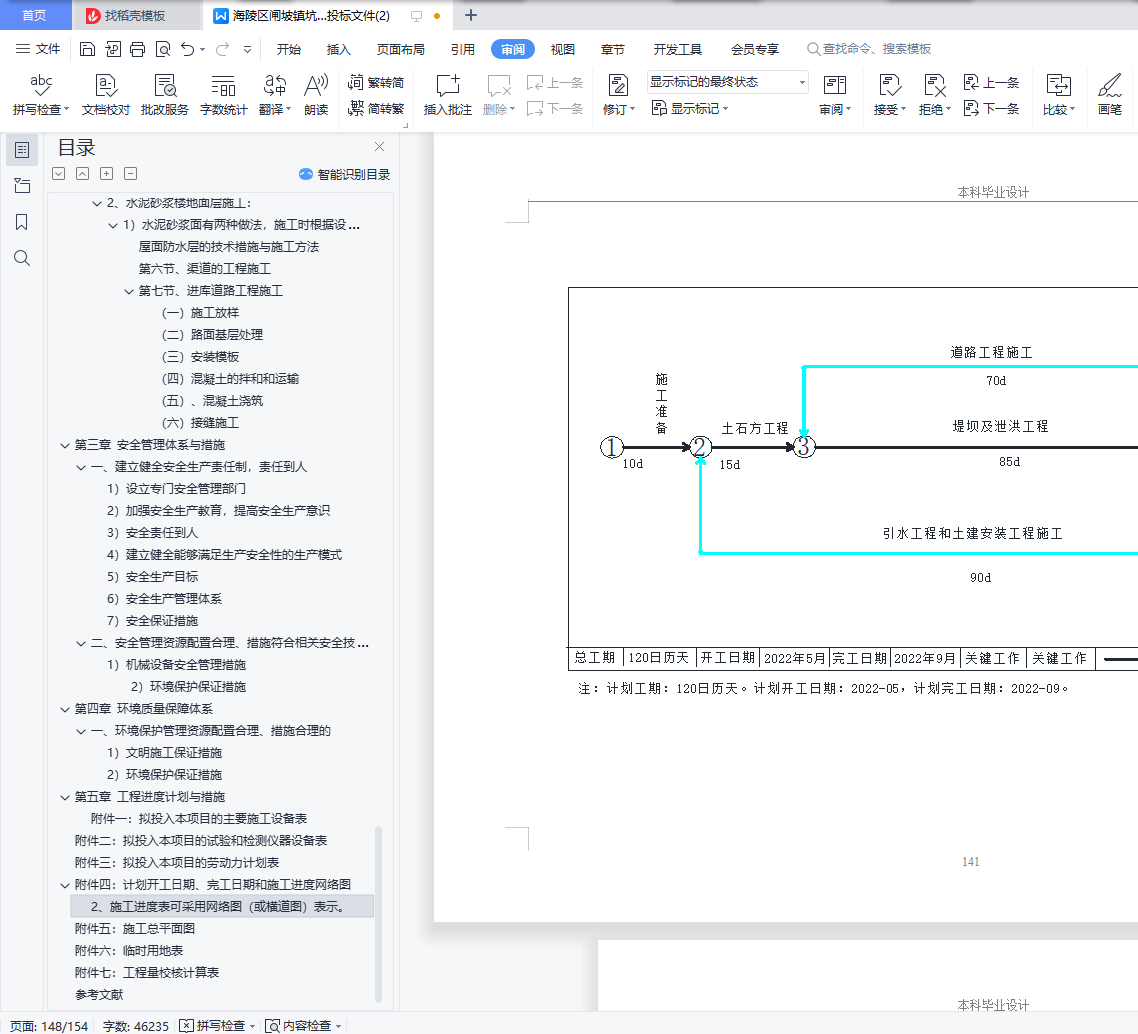This screenshot has width=1138, height=1034.
Task: Click the Print icon in quick toolbar
Action: point(137,49)
